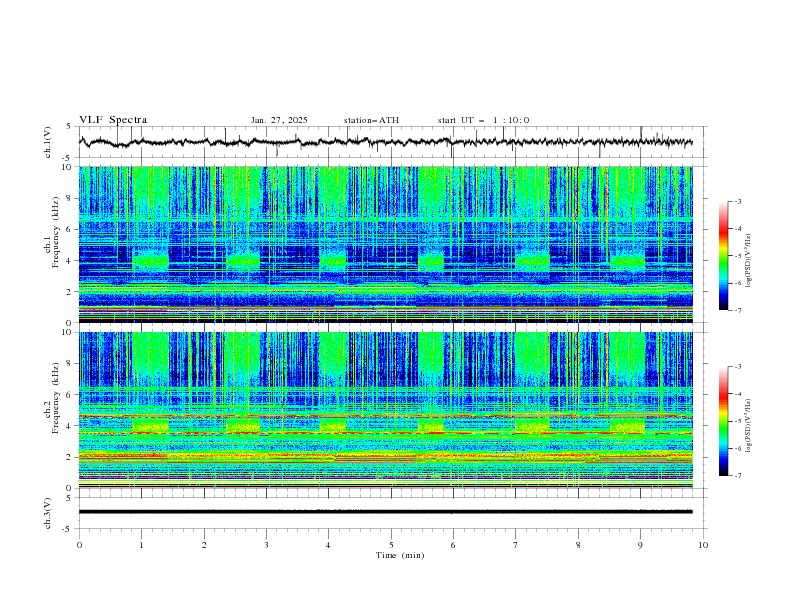Select the "start UT = 1 :10: 0" text
The image size is (792, 612).
coord(483,120)
